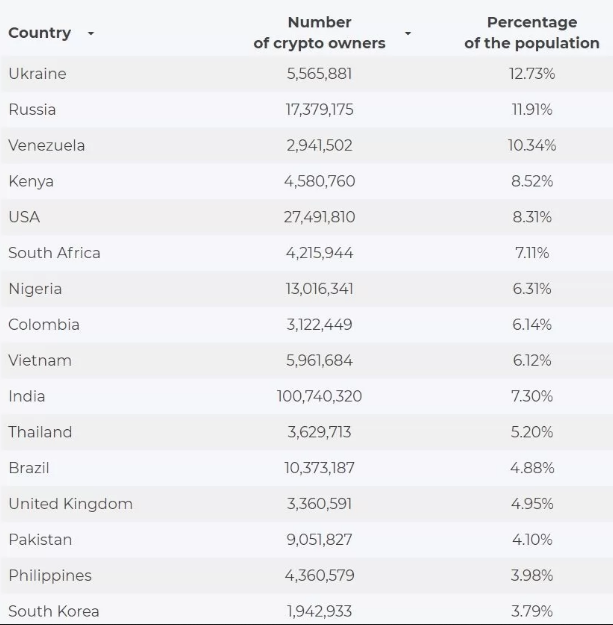Select the Russia country cell
The width and height of the screenshot is (613, 625).
32,109
